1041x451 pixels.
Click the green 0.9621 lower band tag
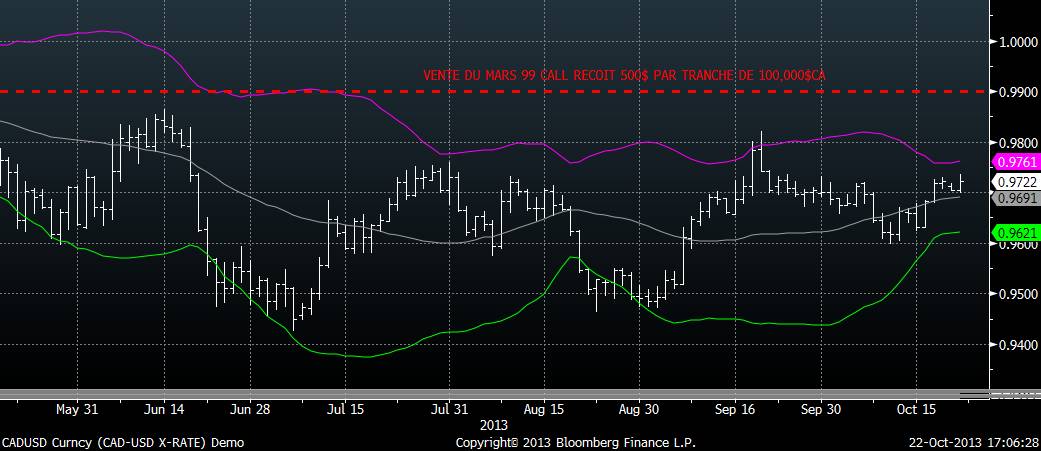[1012, 233]
